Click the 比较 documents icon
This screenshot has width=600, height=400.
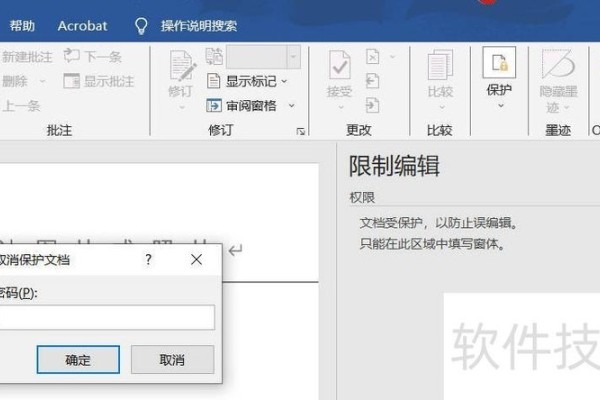coord(440,64)
